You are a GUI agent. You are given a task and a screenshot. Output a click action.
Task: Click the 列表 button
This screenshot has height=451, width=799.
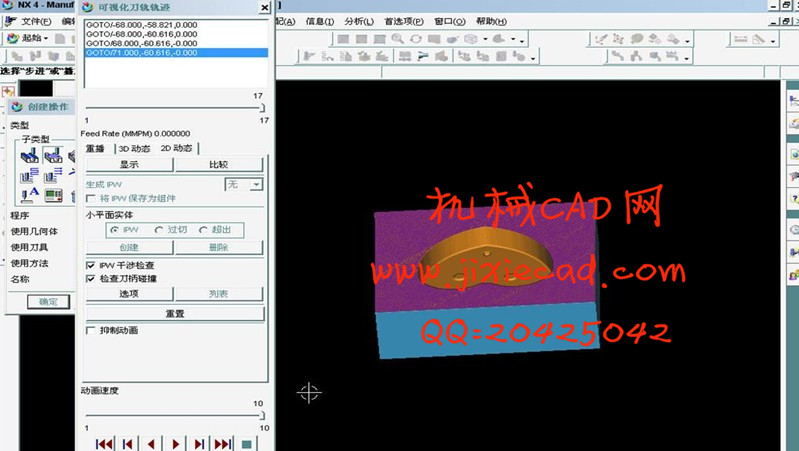tap(219, 294)
